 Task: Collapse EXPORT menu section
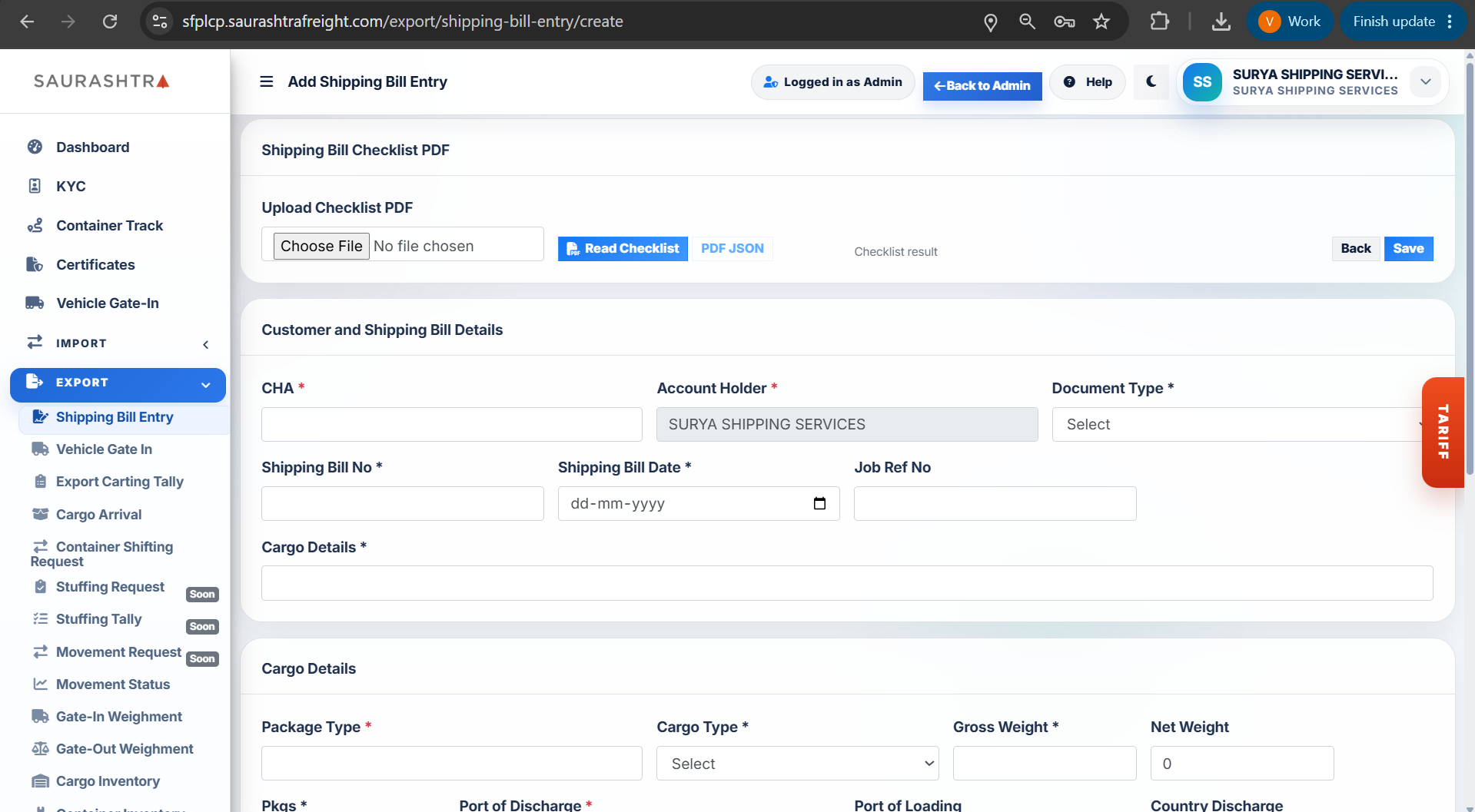[118, 384]
